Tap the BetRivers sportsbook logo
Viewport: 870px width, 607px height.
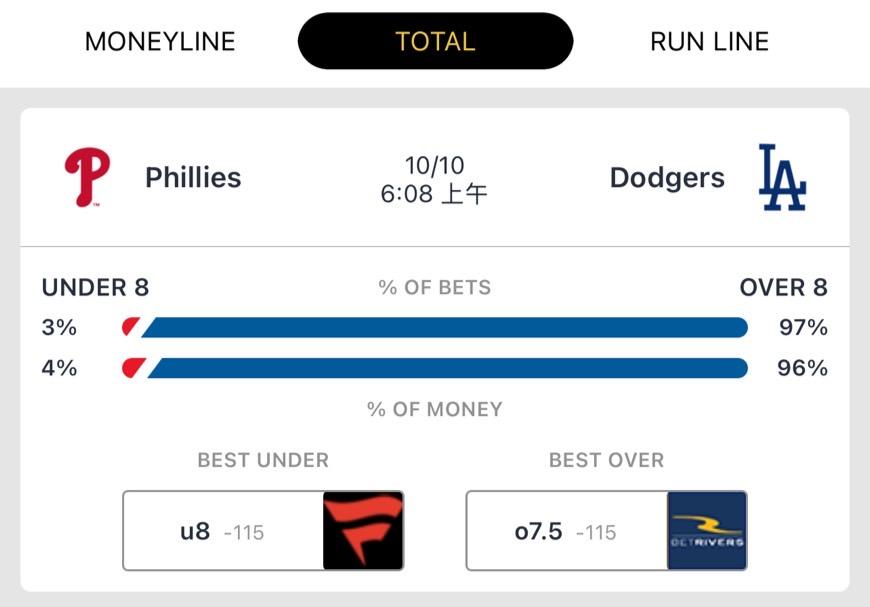(x=707, y=530)
